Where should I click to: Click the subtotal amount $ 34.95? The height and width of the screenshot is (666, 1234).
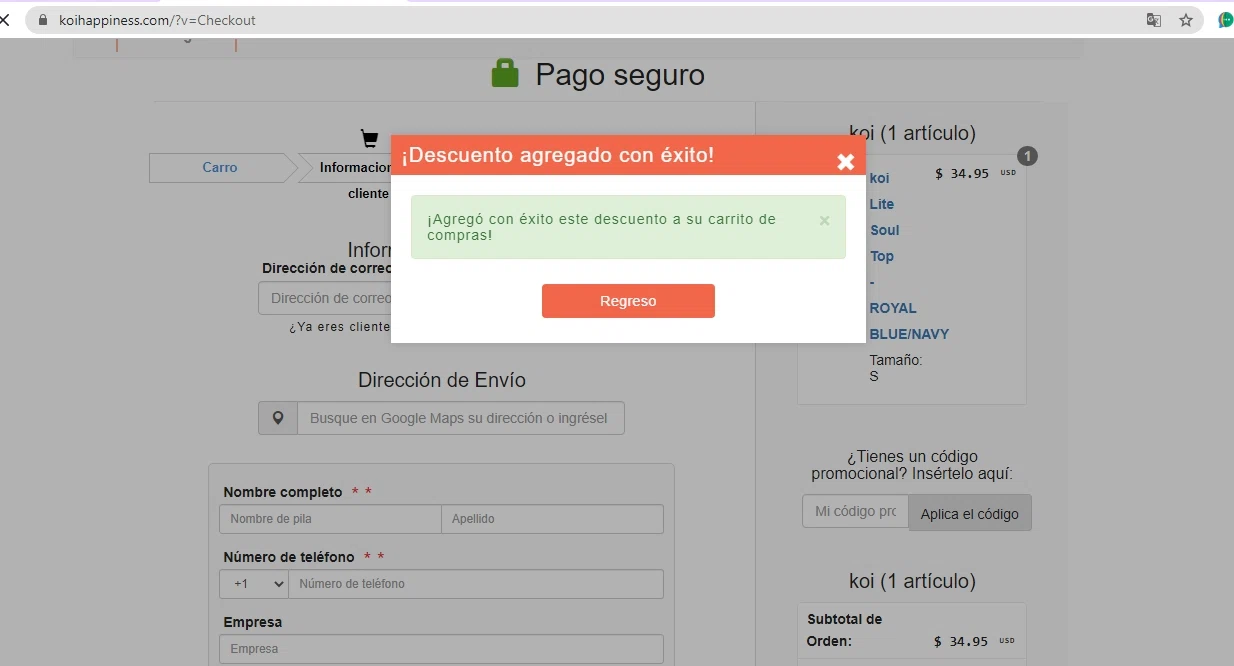(962, 641)
